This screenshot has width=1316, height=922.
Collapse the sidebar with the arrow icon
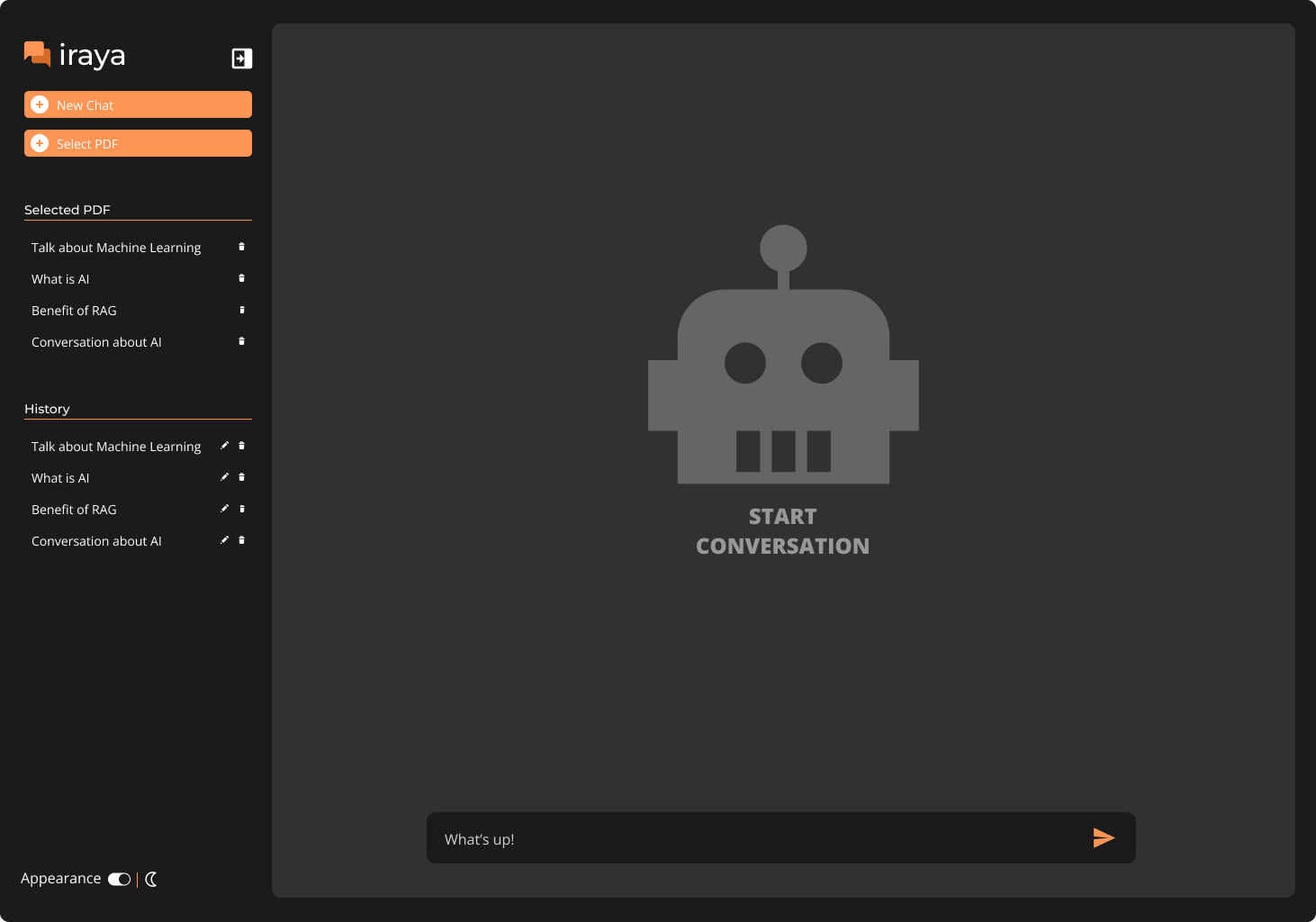pos(241,59)
